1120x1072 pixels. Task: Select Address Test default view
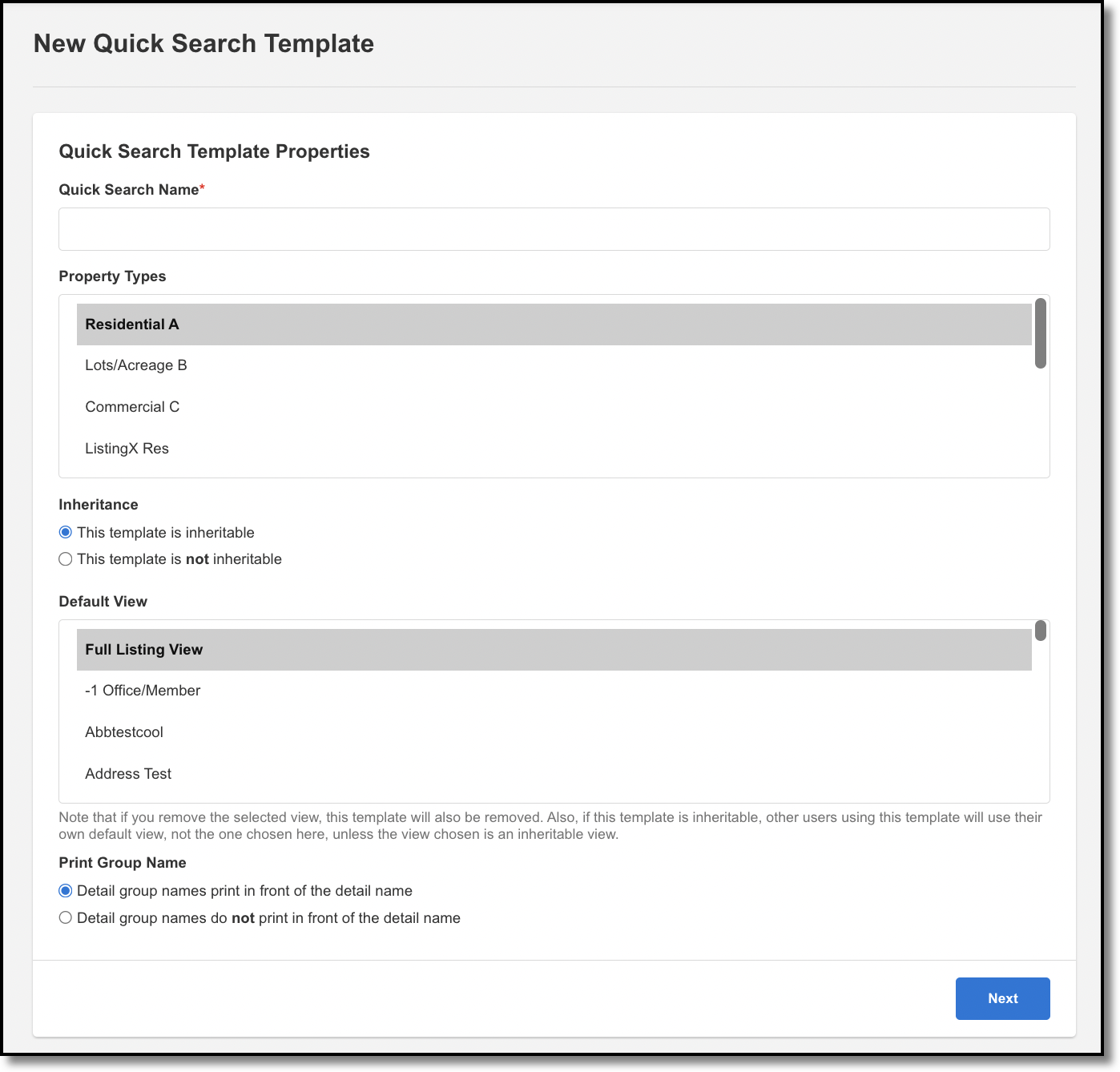554,774
